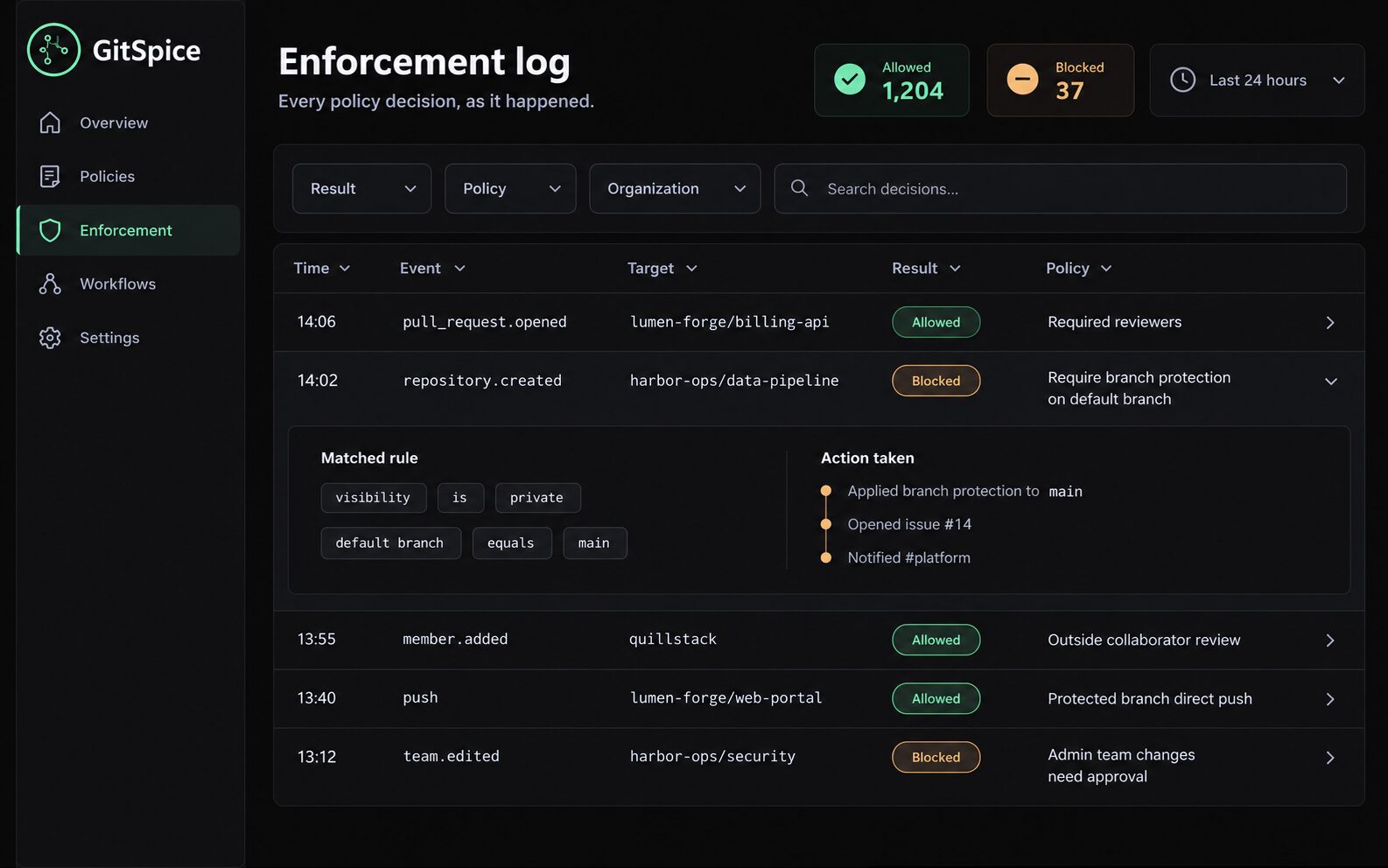Open the Organization filter dropdown

pos(675,188)
